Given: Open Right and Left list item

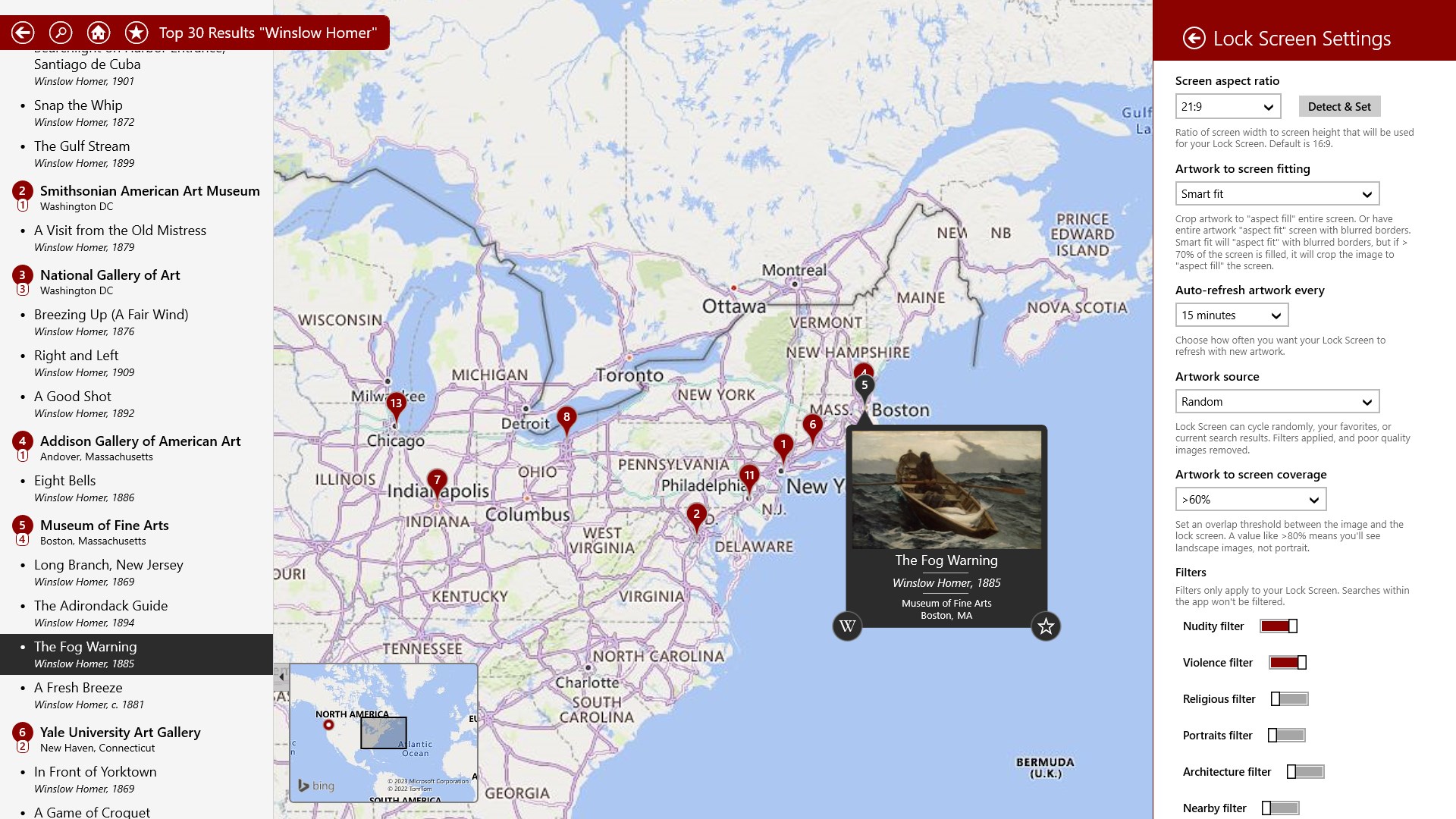Looking at the screenshot, I should 136,362.
